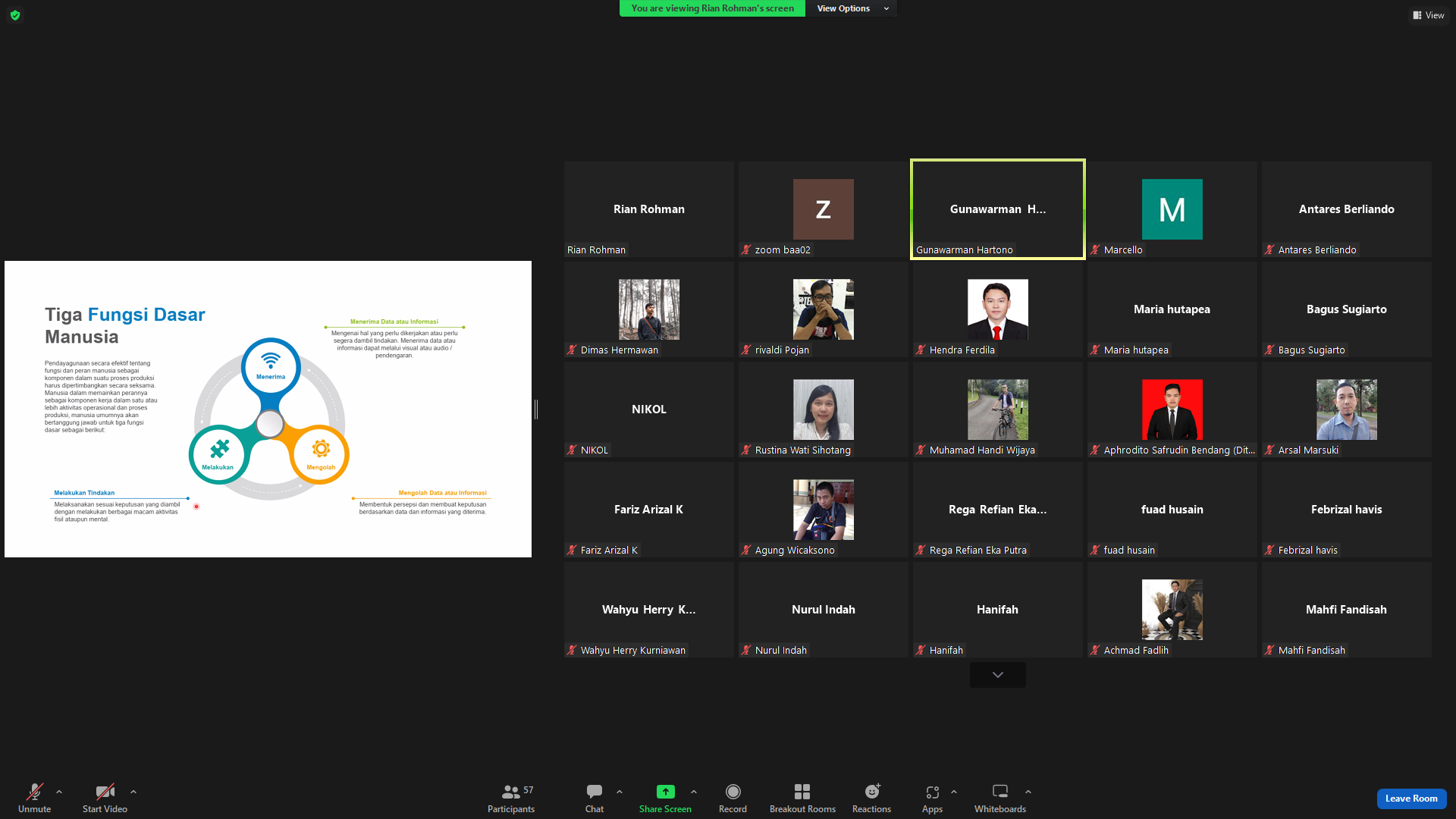Click 'Mengolah Data atau Informasi' heading in slide
This screenshot has width=1456, height=819.
tap(443, 493)
